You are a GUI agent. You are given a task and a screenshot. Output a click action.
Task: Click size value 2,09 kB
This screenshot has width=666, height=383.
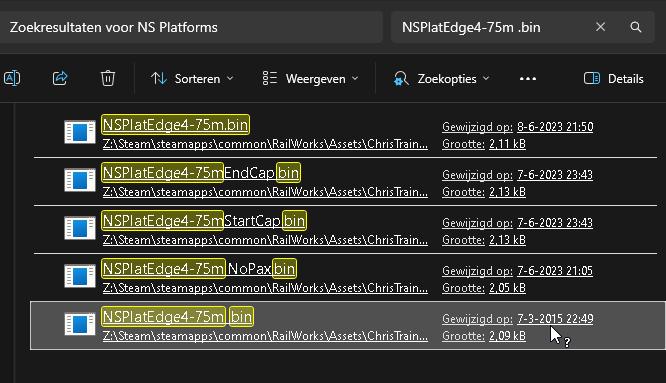tap(507, 336)
